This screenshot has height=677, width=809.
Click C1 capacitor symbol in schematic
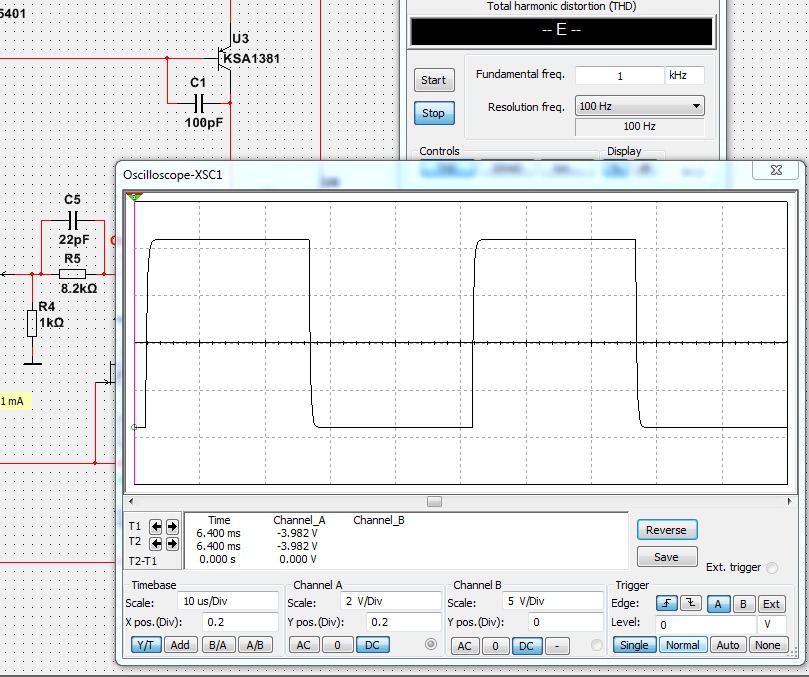[199, 103]
